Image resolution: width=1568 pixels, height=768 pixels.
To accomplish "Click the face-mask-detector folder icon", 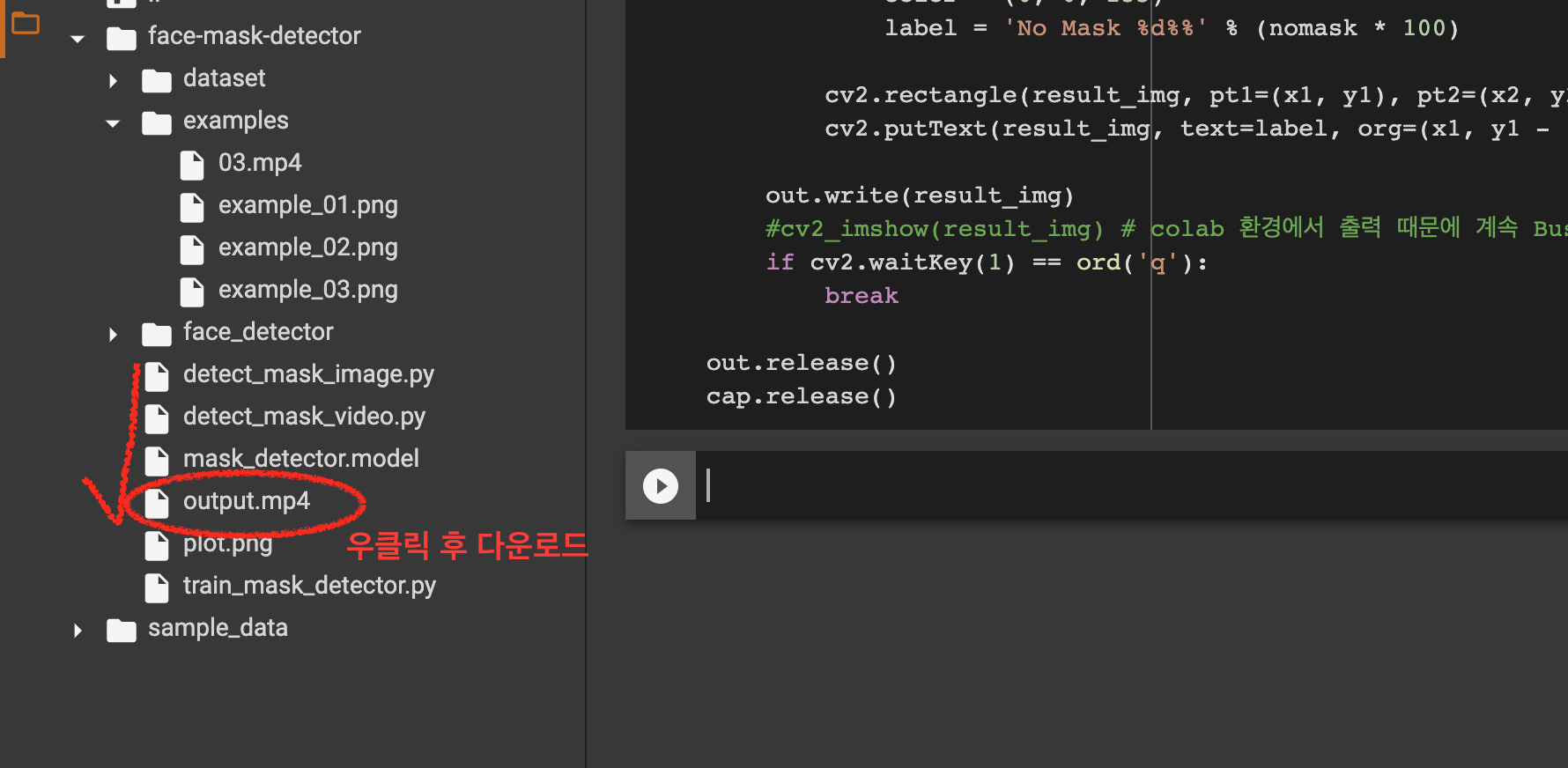I will pos(122,38).
